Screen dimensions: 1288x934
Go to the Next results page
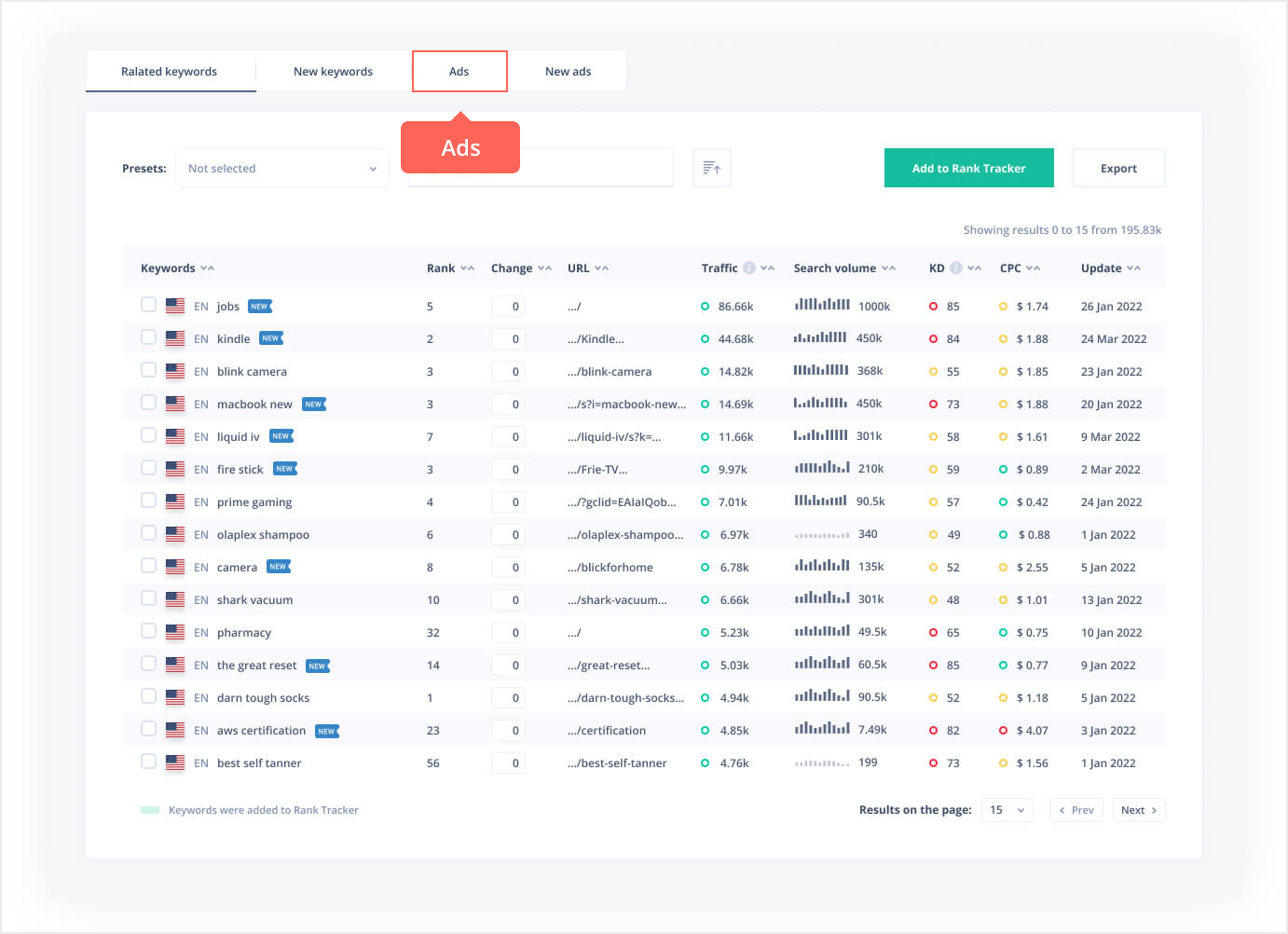pyautogui.click(x=1139, y=810)
